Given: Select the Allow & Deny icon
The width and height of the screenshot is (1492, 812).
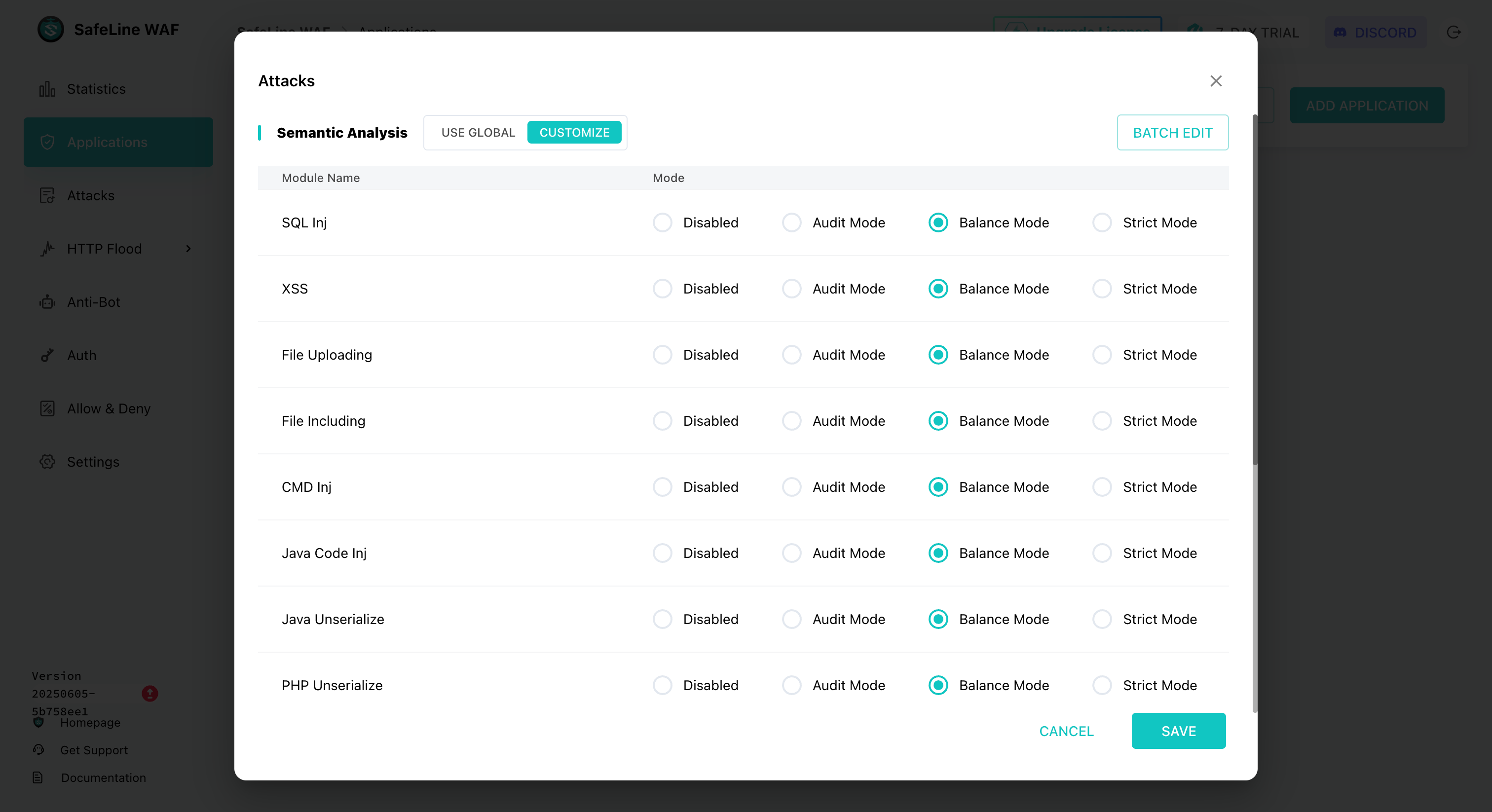Looking at the screenshot, I should (x=47, y=409).
